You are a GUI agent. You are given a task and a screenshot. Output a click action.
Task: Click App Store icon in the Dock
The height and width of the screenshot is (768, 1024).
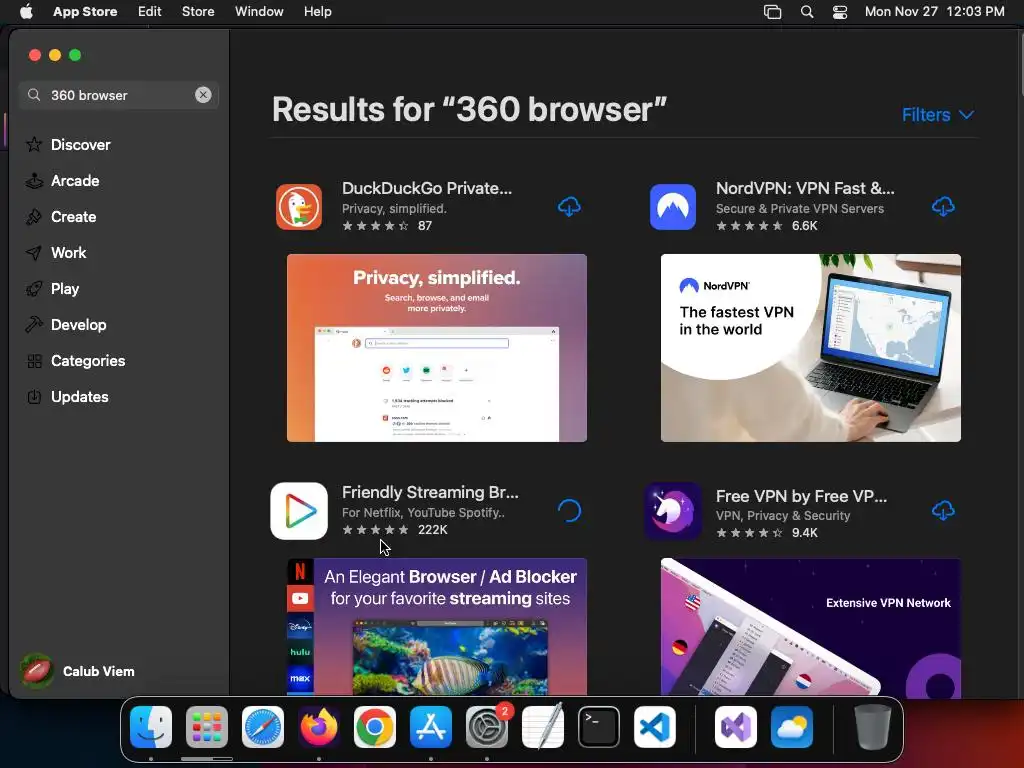pyautogui.click(x=431, y=726)
